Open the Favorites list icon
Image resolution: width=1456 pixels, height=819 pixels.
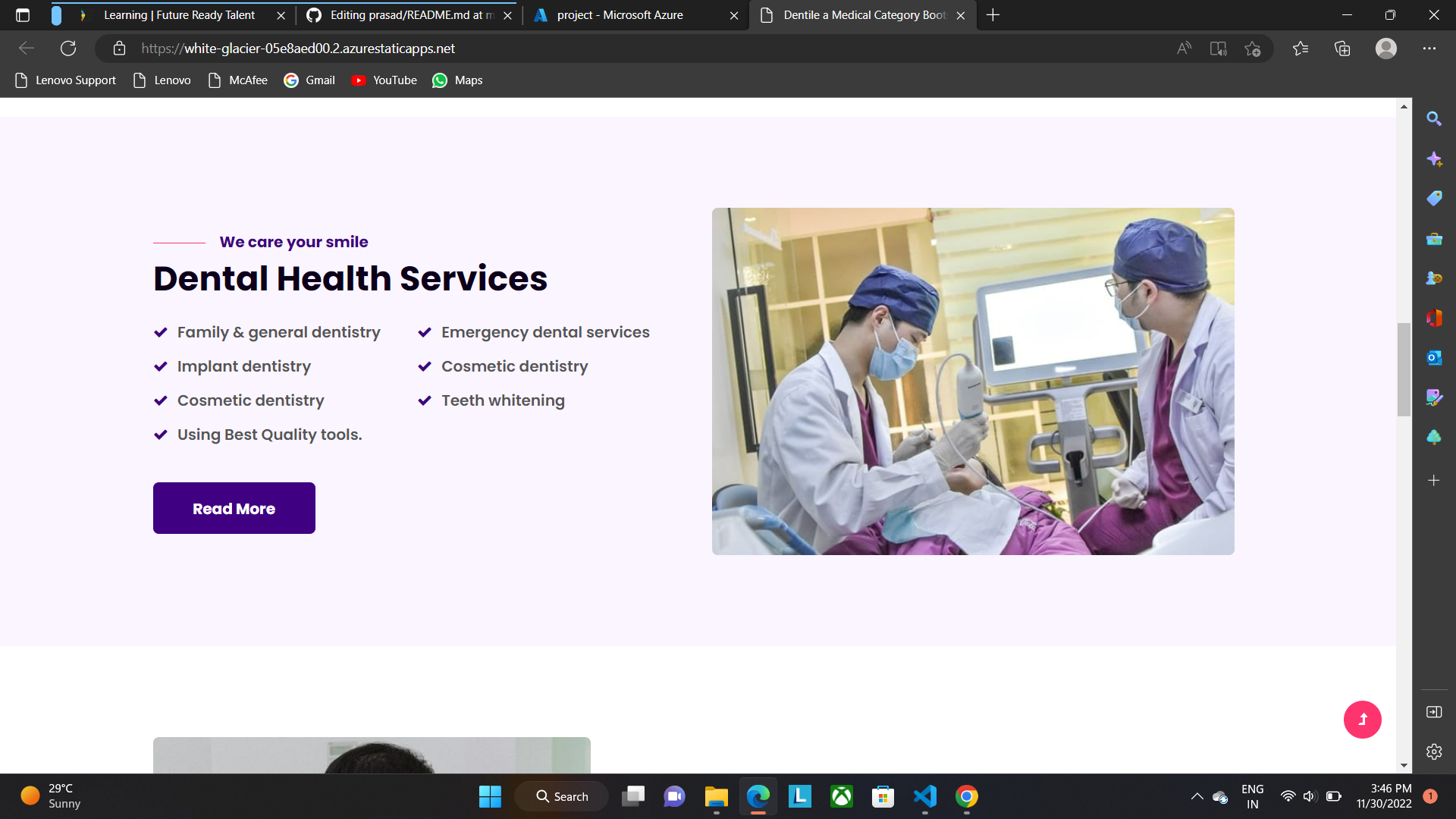tap(1301, 49)
